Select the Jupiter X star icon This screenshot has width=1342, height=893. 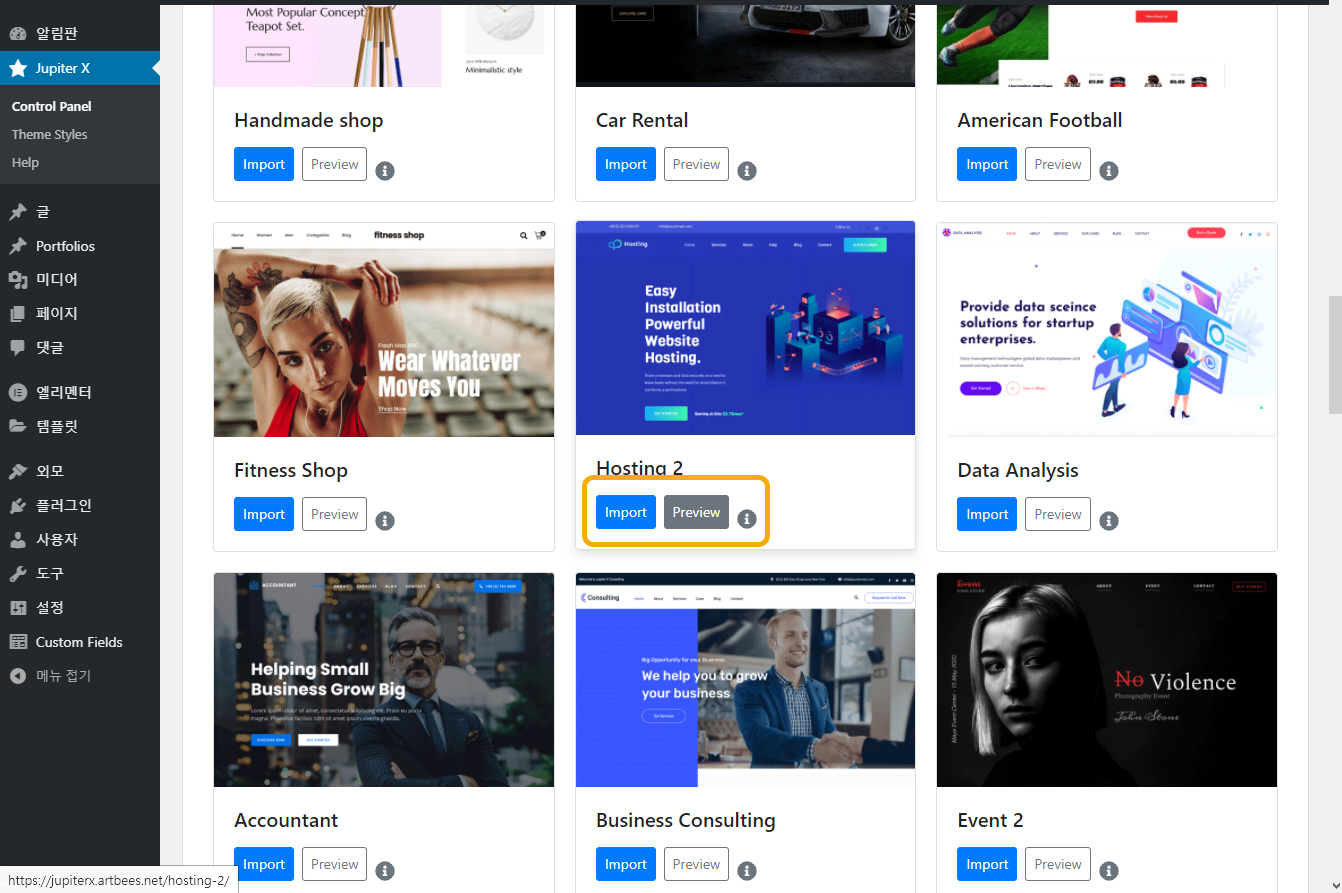click(18, 68)
